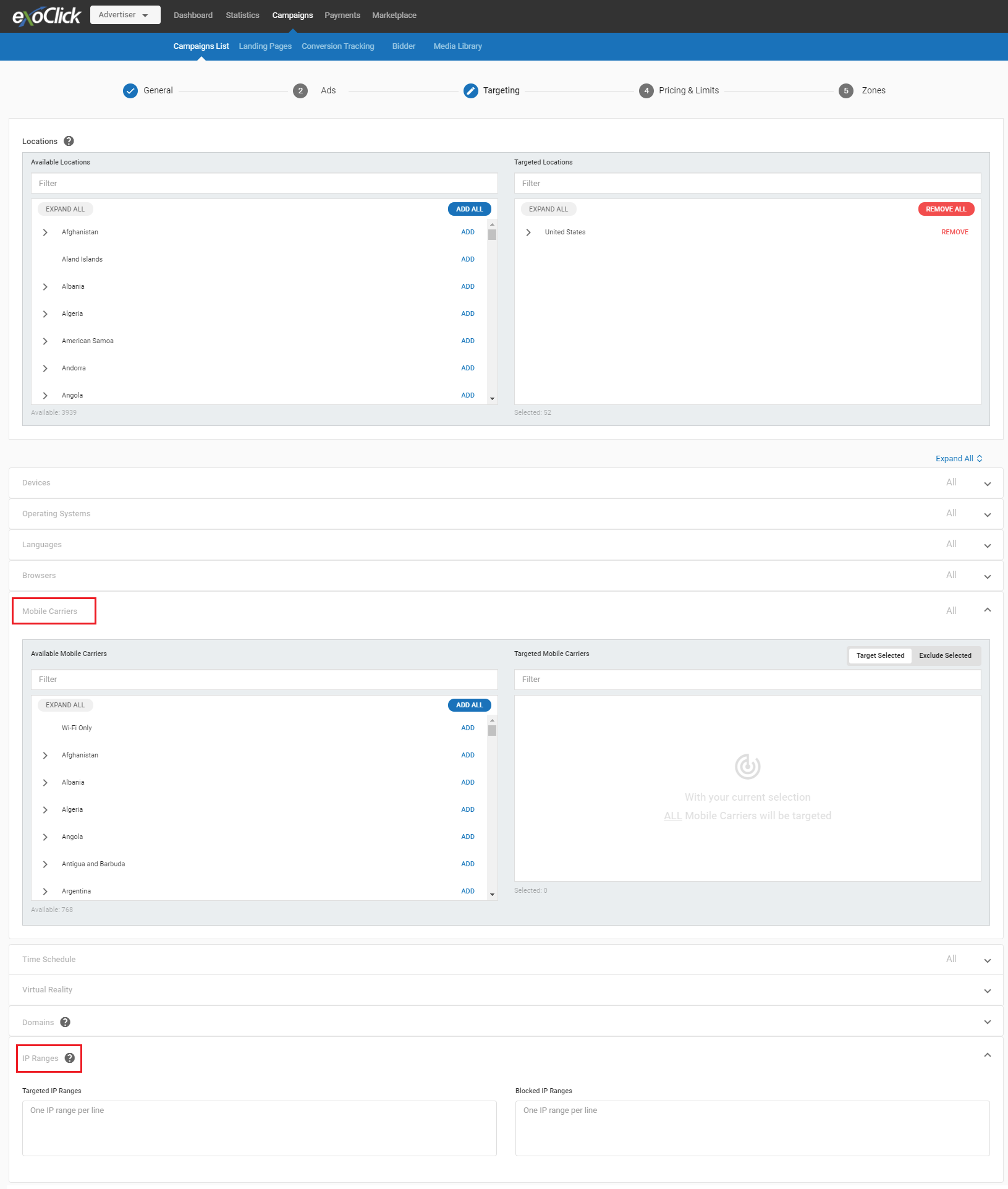Open the Advertiser role dropdown
The width and height of the screenshot is (1008, 1189).
coord(125,15)
